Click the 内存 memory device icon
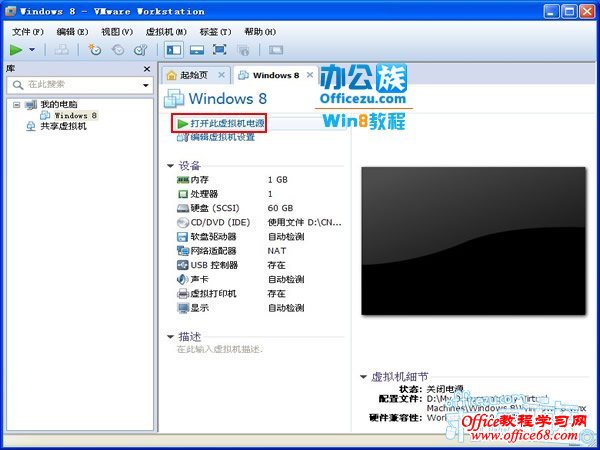Image resolution: width=600 pixels, height=450 pixels. click(x=183, y=179)
